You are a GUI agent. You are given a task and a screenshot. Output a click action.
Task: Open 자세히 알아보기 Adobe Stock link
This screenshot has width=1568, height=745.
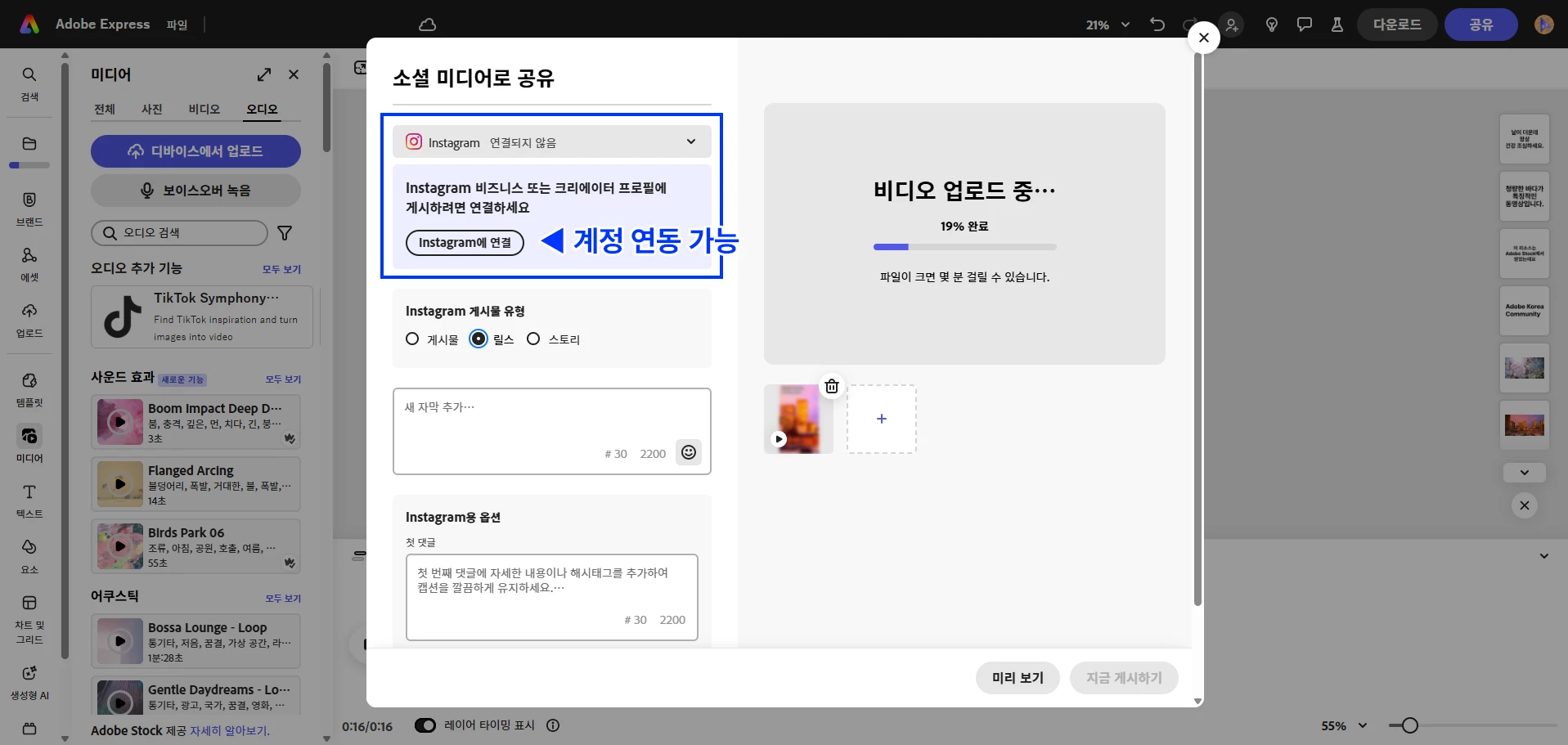(x=229, y=731)
